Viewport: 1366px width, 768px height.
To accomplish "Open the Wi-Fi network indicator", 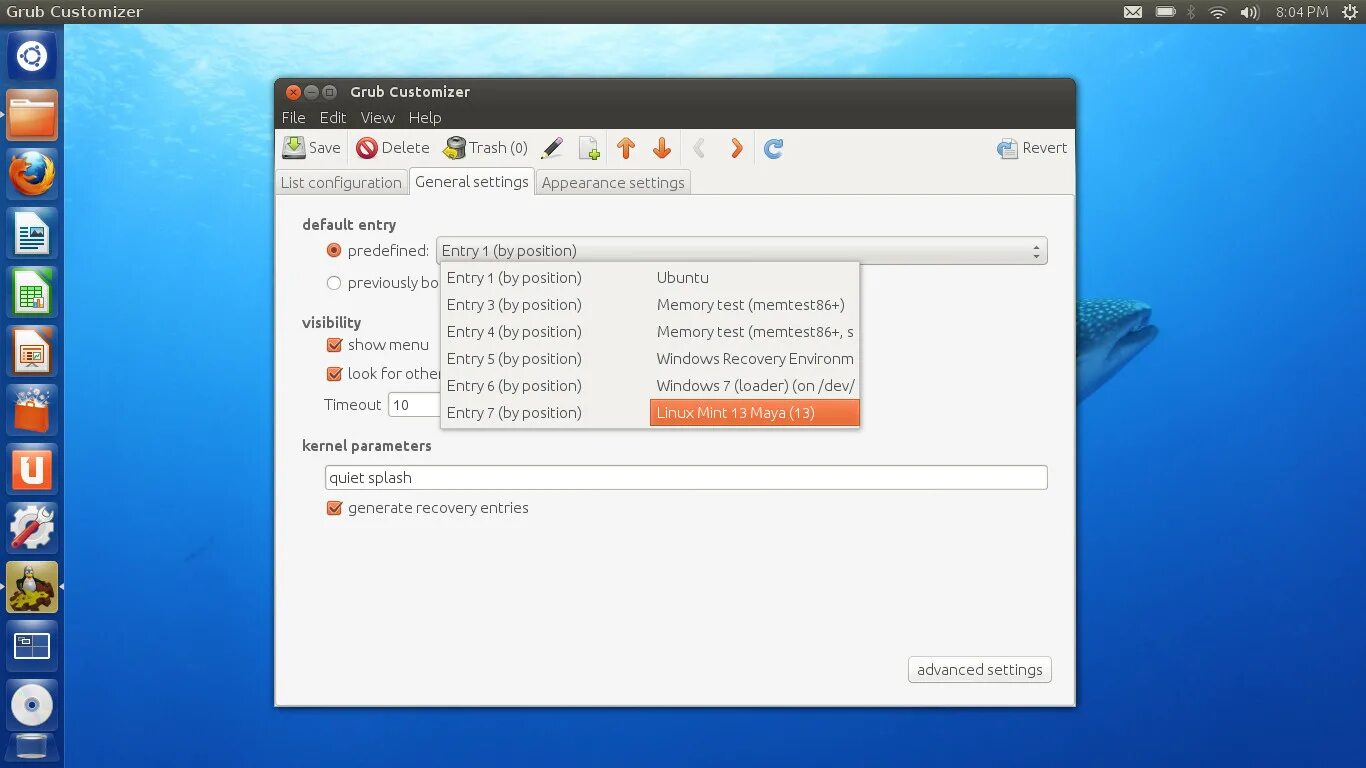I will tap(1218, 12).
